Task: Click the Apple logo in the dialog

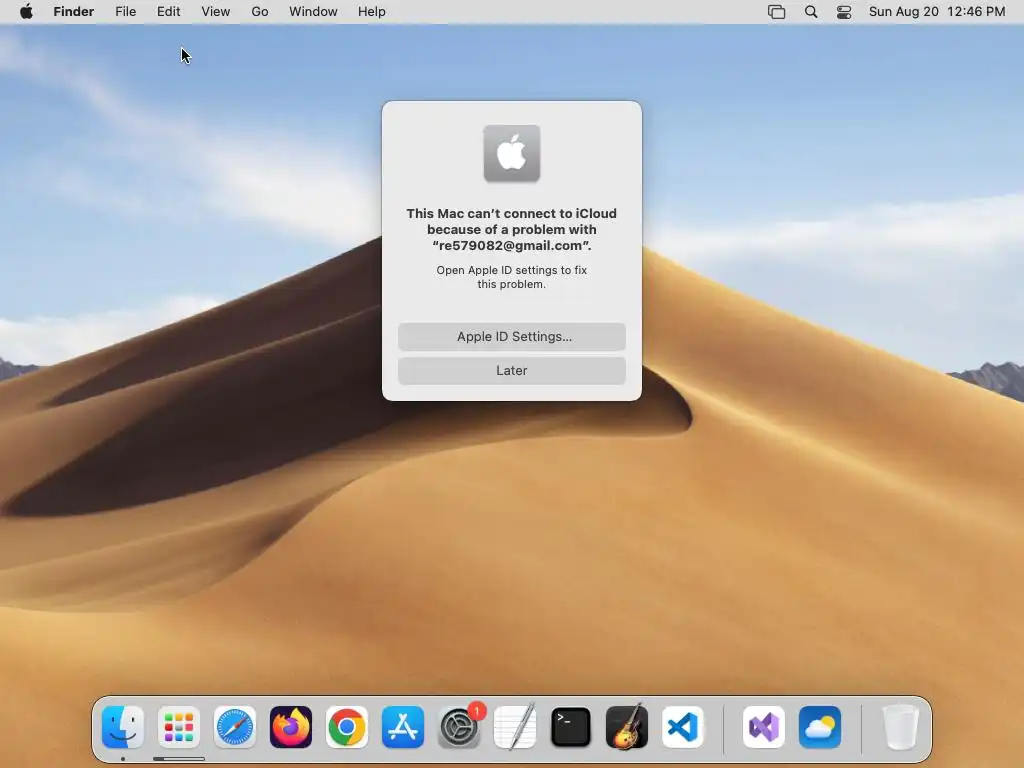Action: coord(512,153)
